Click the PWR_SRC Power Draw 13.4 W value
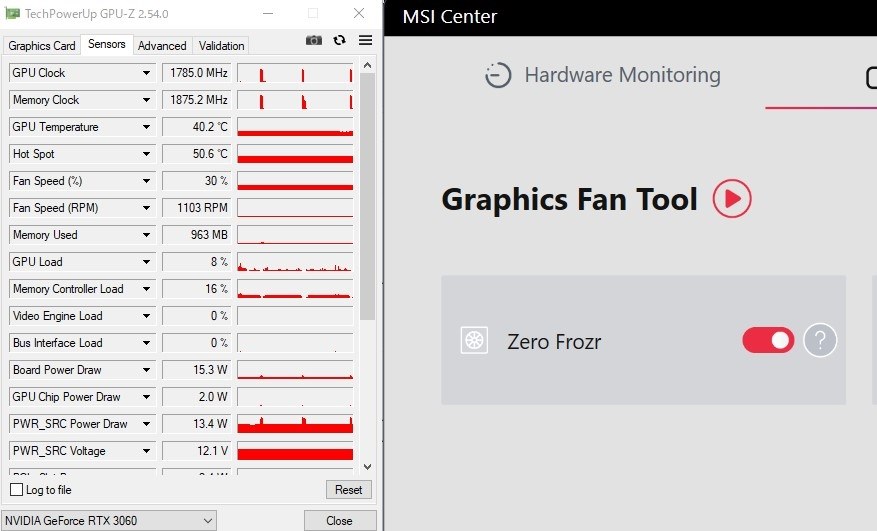The height and width of the screenshot is (531, 877). coord(196,424)
